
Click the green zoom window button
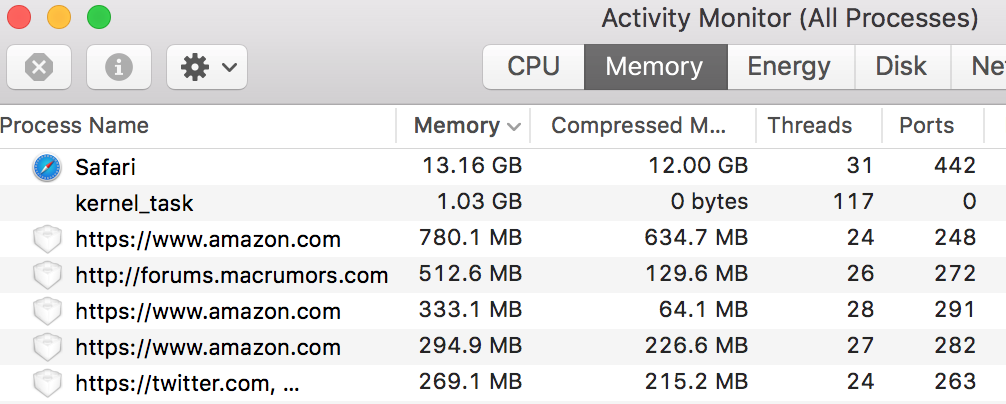[x=99, y=17]
